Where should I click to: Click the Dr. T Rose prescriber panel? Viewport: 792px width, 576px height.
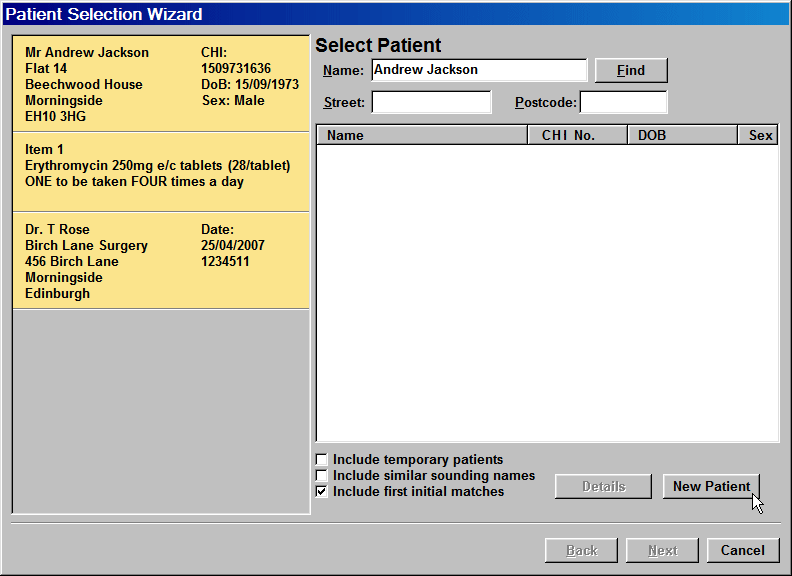point(160,261)
